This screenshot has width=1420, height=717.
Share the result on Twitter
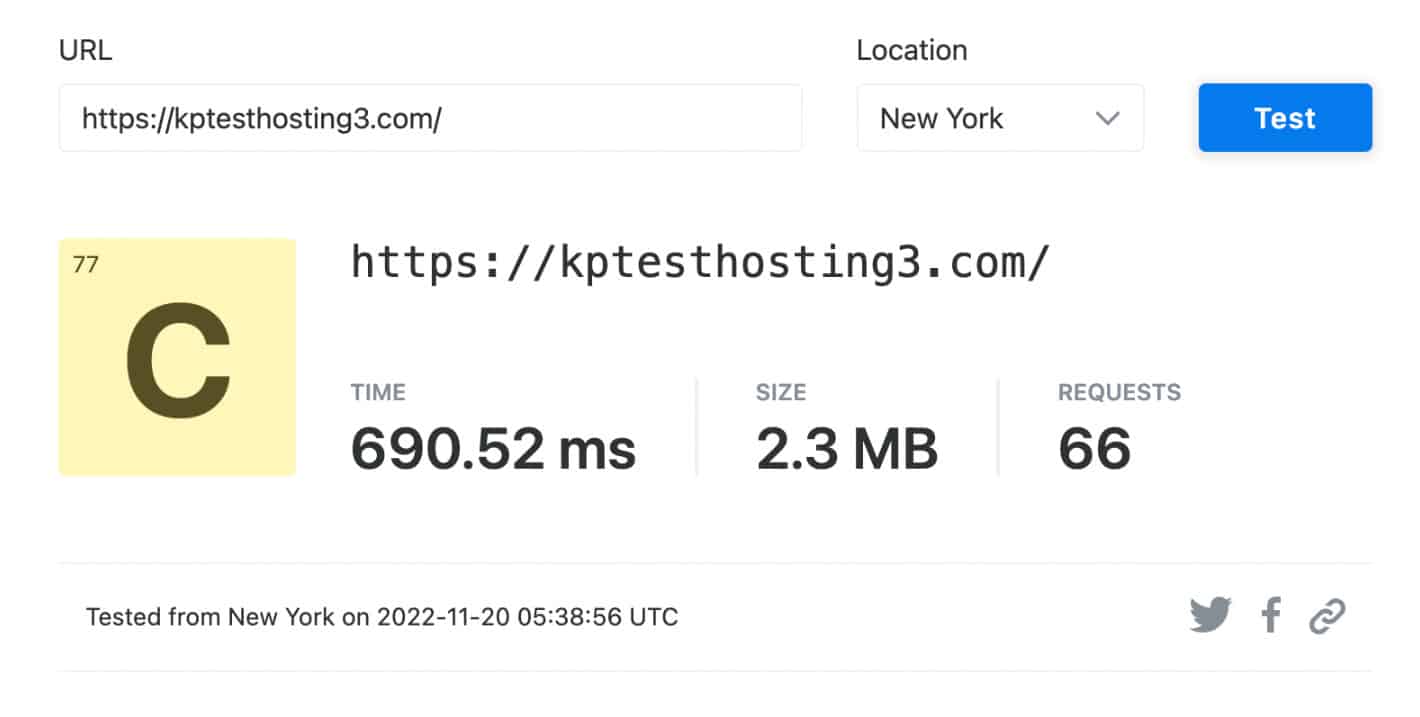click(x=1210, y=615)
